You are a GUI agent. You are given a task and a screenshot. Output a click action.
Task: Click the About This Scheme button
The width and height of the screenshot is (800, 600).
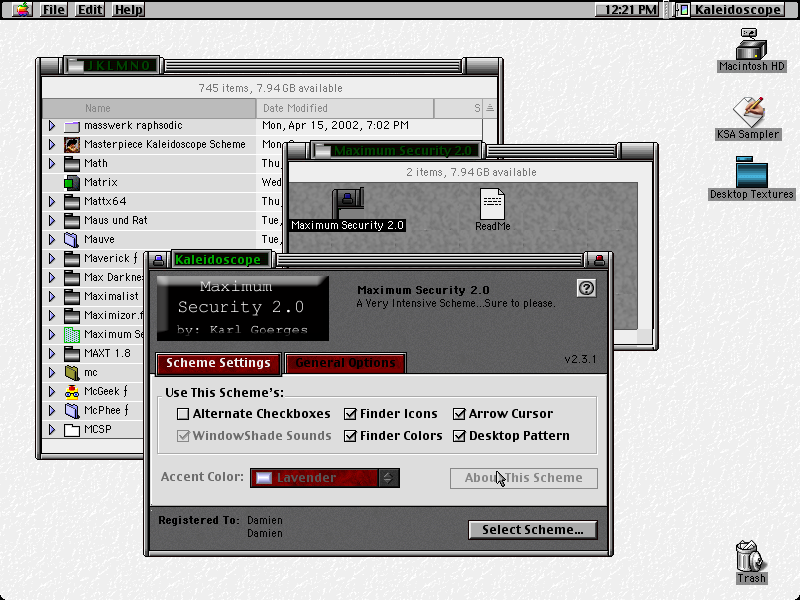click(523, 478)
